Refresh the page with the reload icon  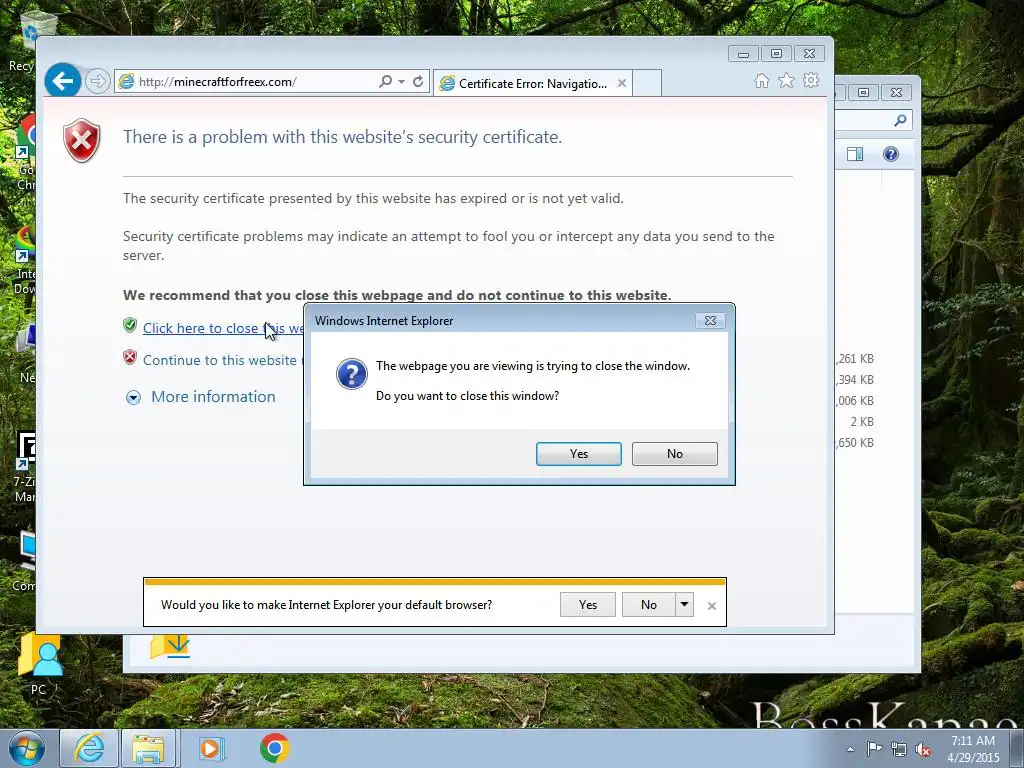coord(418,81)
